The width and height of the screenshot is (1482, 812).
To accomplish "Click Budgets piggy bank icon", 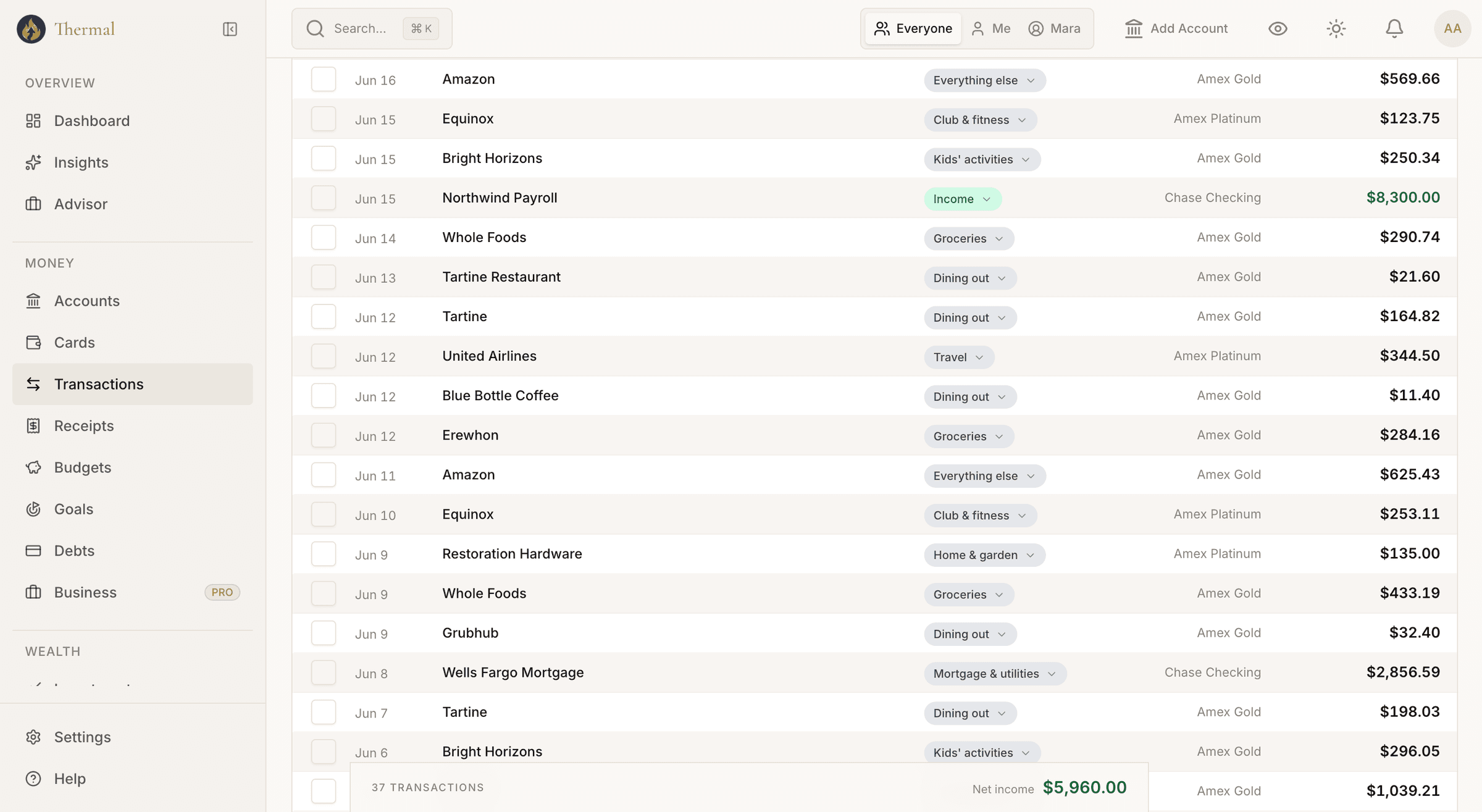I will [x=33, y=467].
